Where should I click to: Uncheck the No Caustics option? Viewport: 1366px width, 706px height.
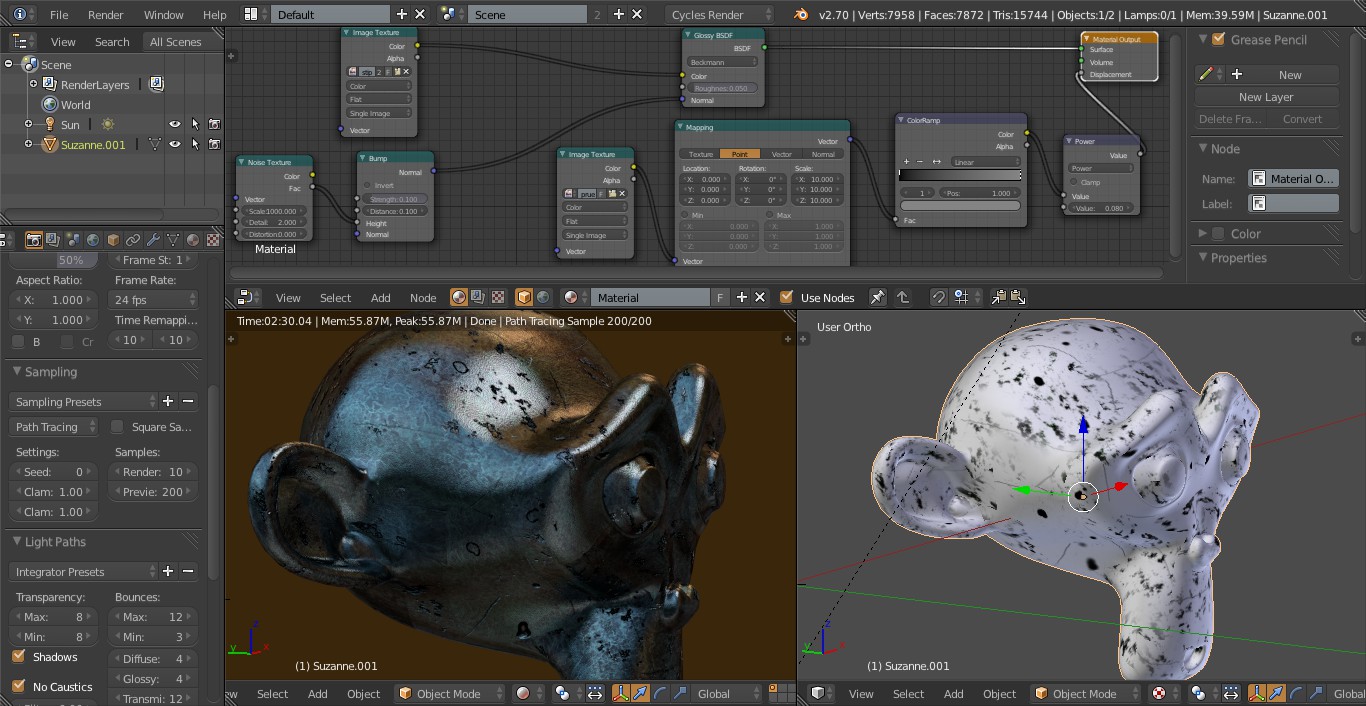coord(18,686)
